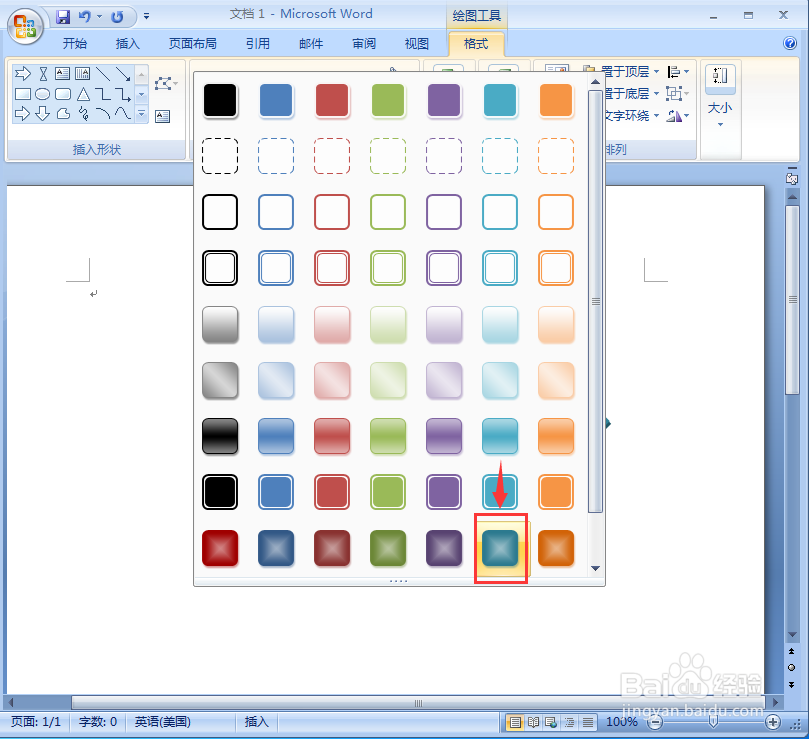The image size is (809, 739).
Task: Click the draw text box icon beside shapes gallery
Action: click(x=163, y=116)
